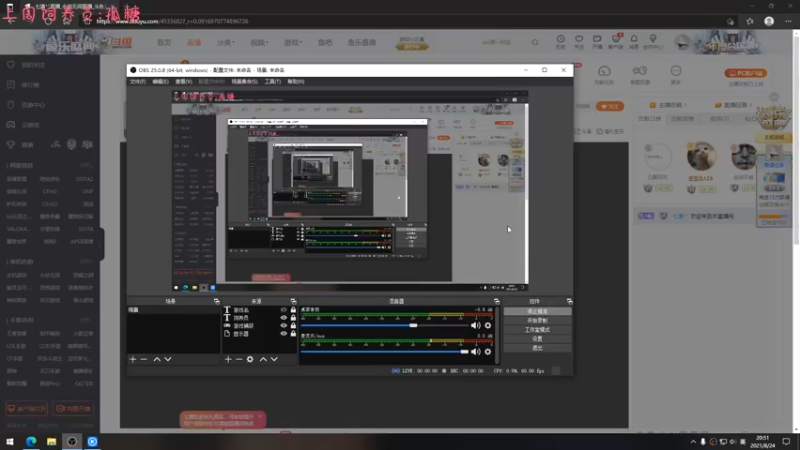The height and width of the screenshot is (450, 800).
Task: Open the 文件(F) menu in OBS
Action: (x=138, y=82)
